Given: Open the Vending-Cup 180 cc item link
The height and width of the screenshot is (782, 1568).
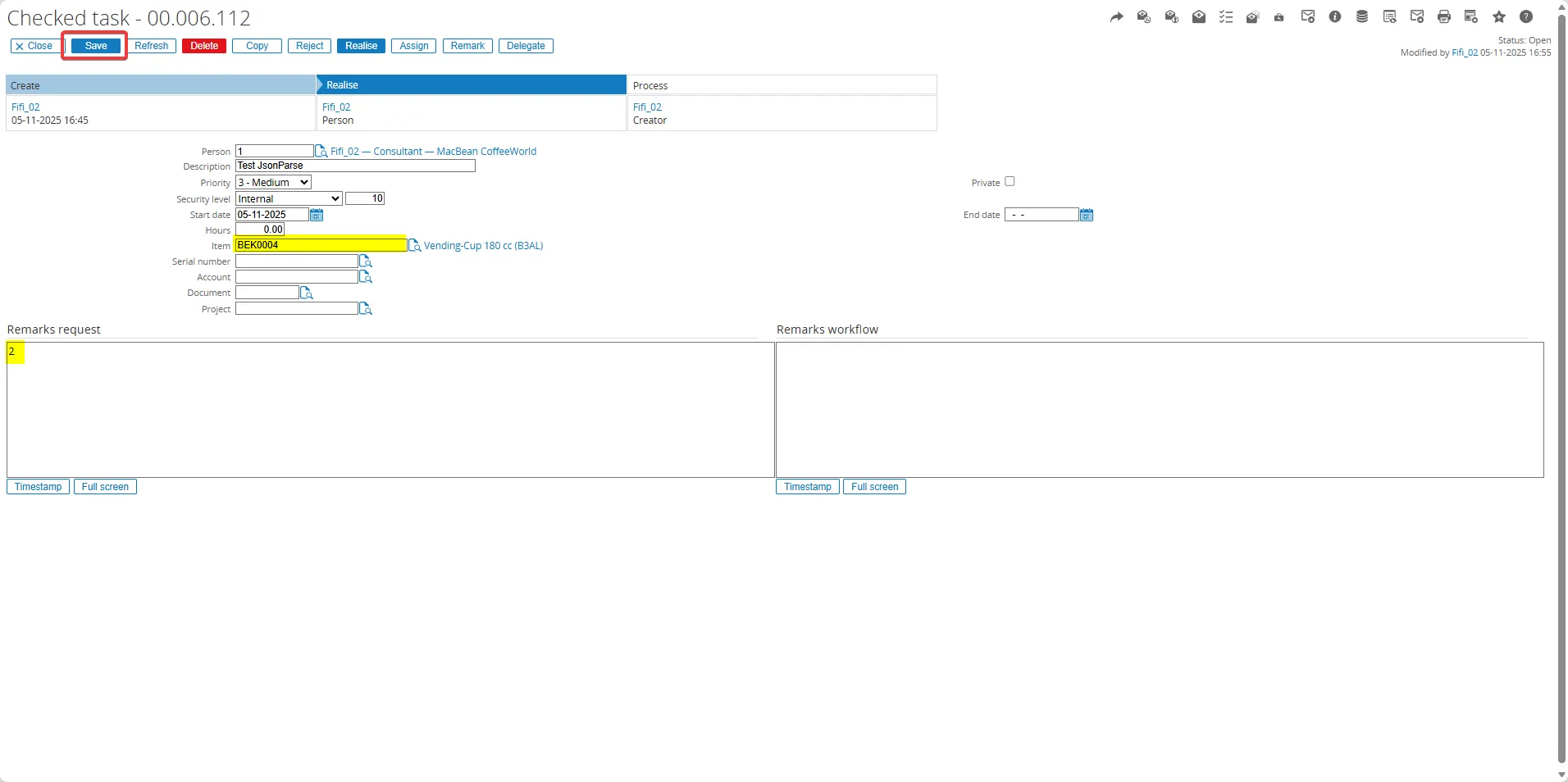Looking at the screenshot, I should pyautogui.click(x=483, y=246).
